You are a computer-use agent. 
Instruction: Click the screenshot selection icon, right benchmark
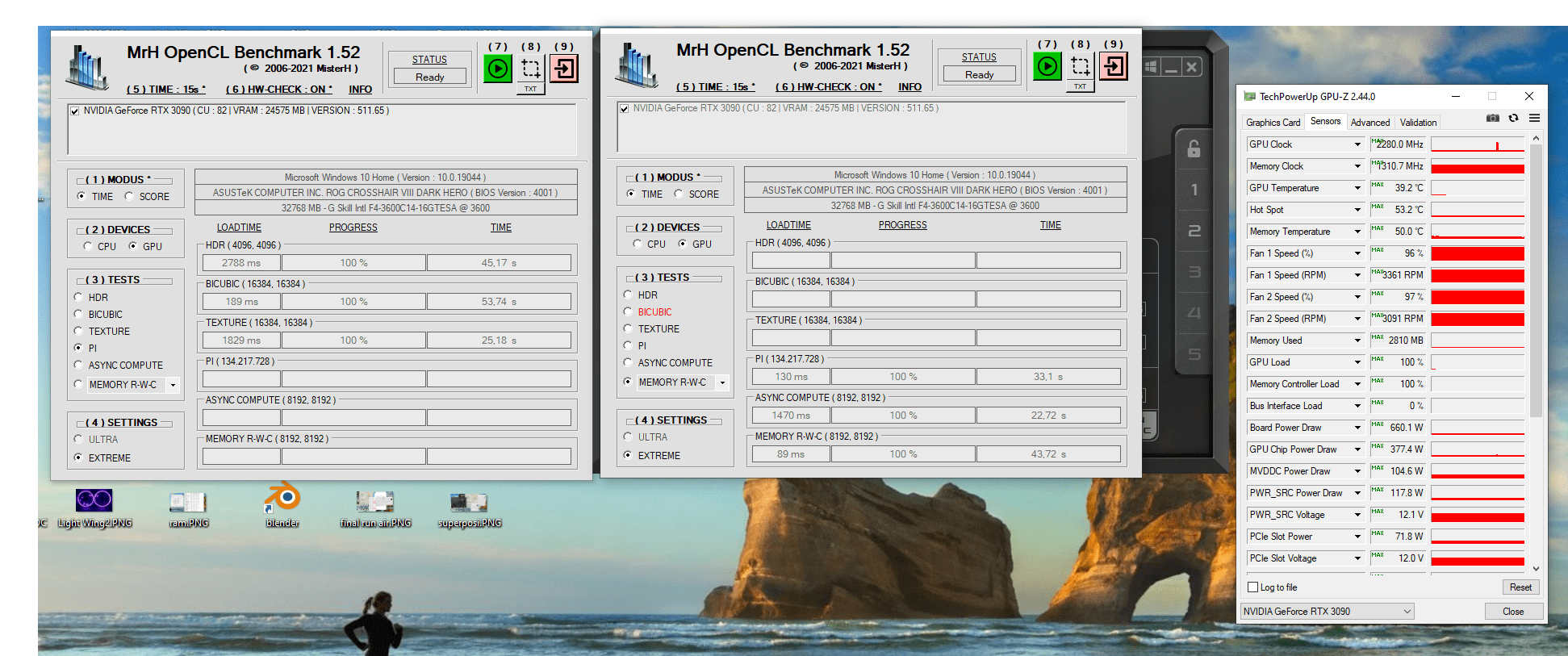[x=1081, y=65]
